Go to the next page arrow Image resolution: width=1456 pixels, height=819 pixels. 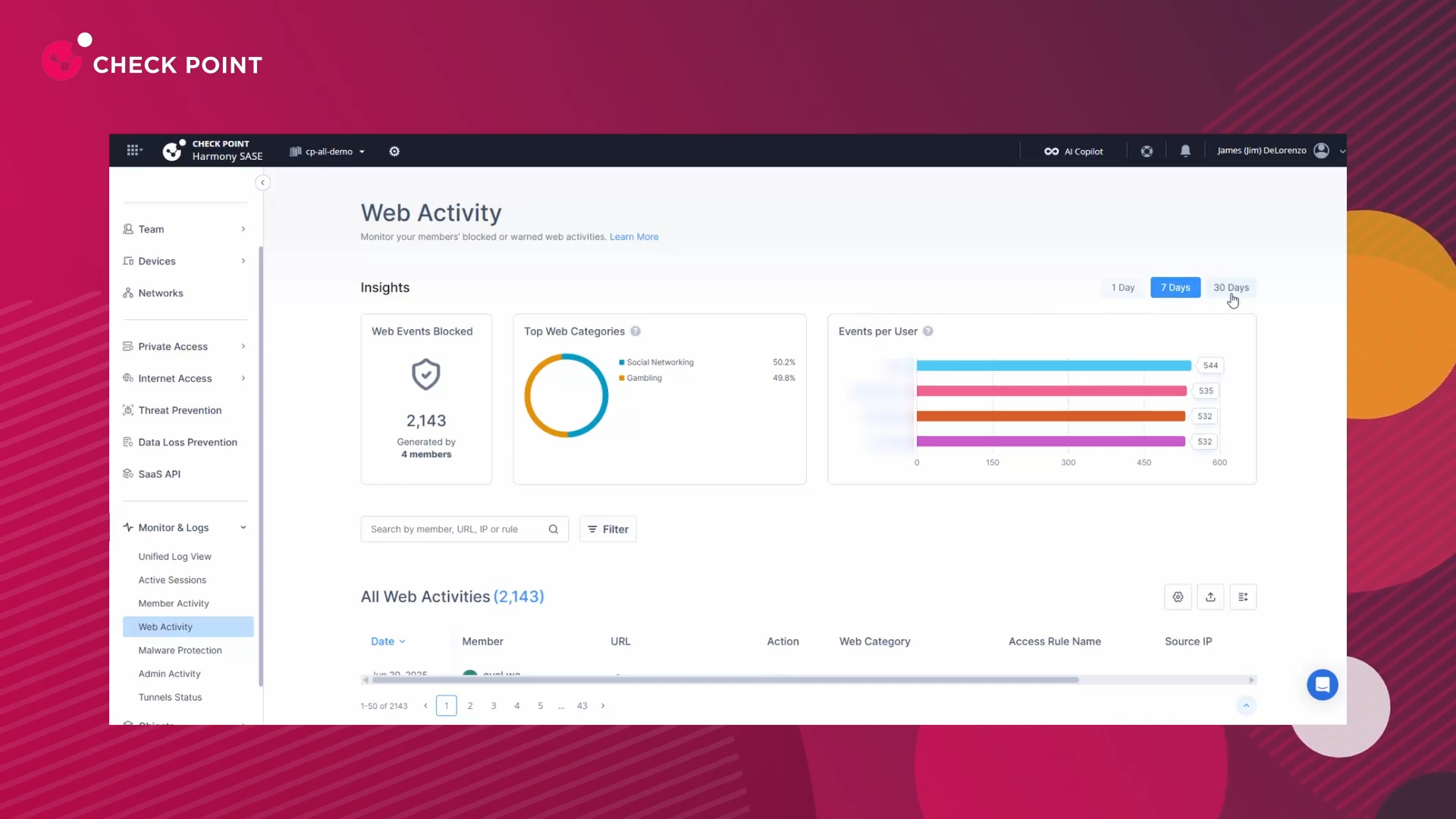point(603,705)
